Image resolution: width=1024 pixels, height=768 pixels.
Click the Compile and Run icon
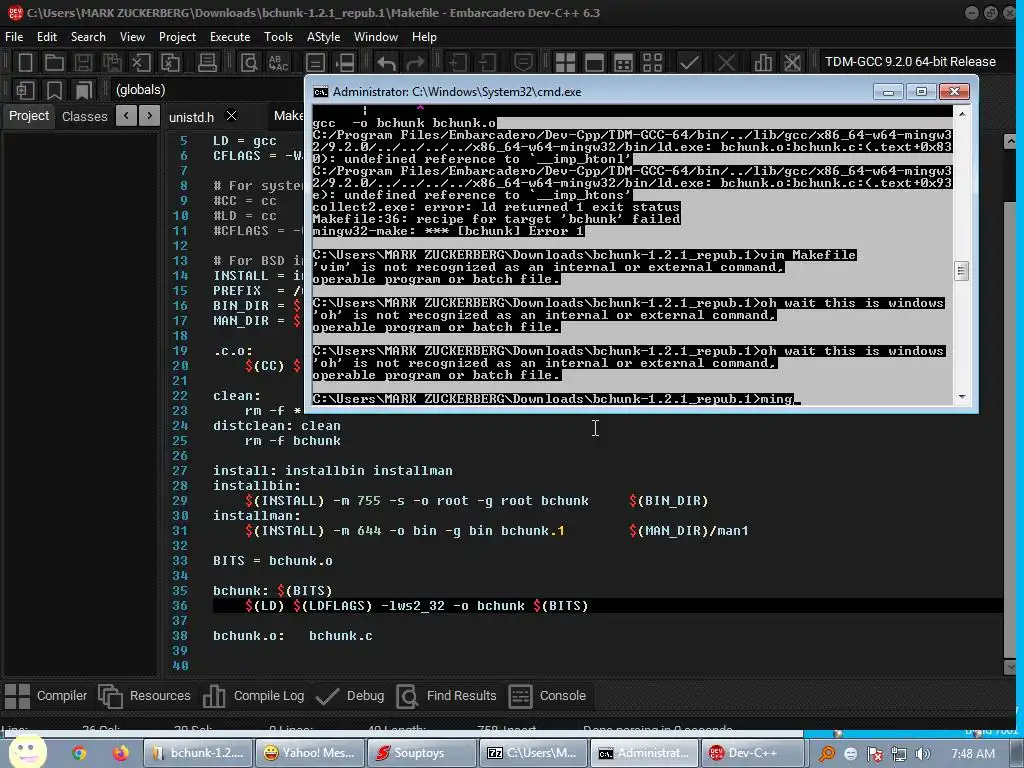pyautogui.click(x=624, y=63)
